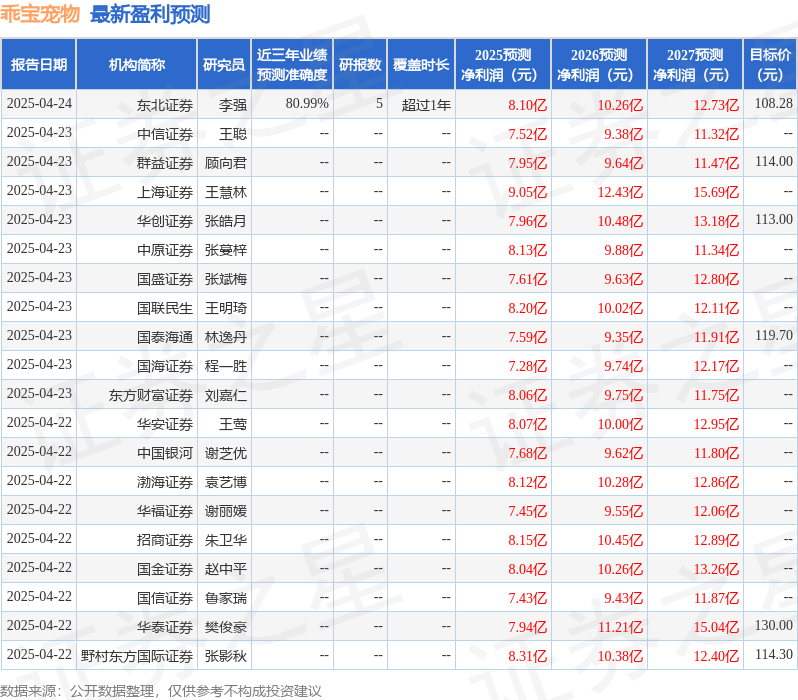Click the 8.06亿 profit forecast
This screenshot has height=700, width=798.
tap(527, 396)
